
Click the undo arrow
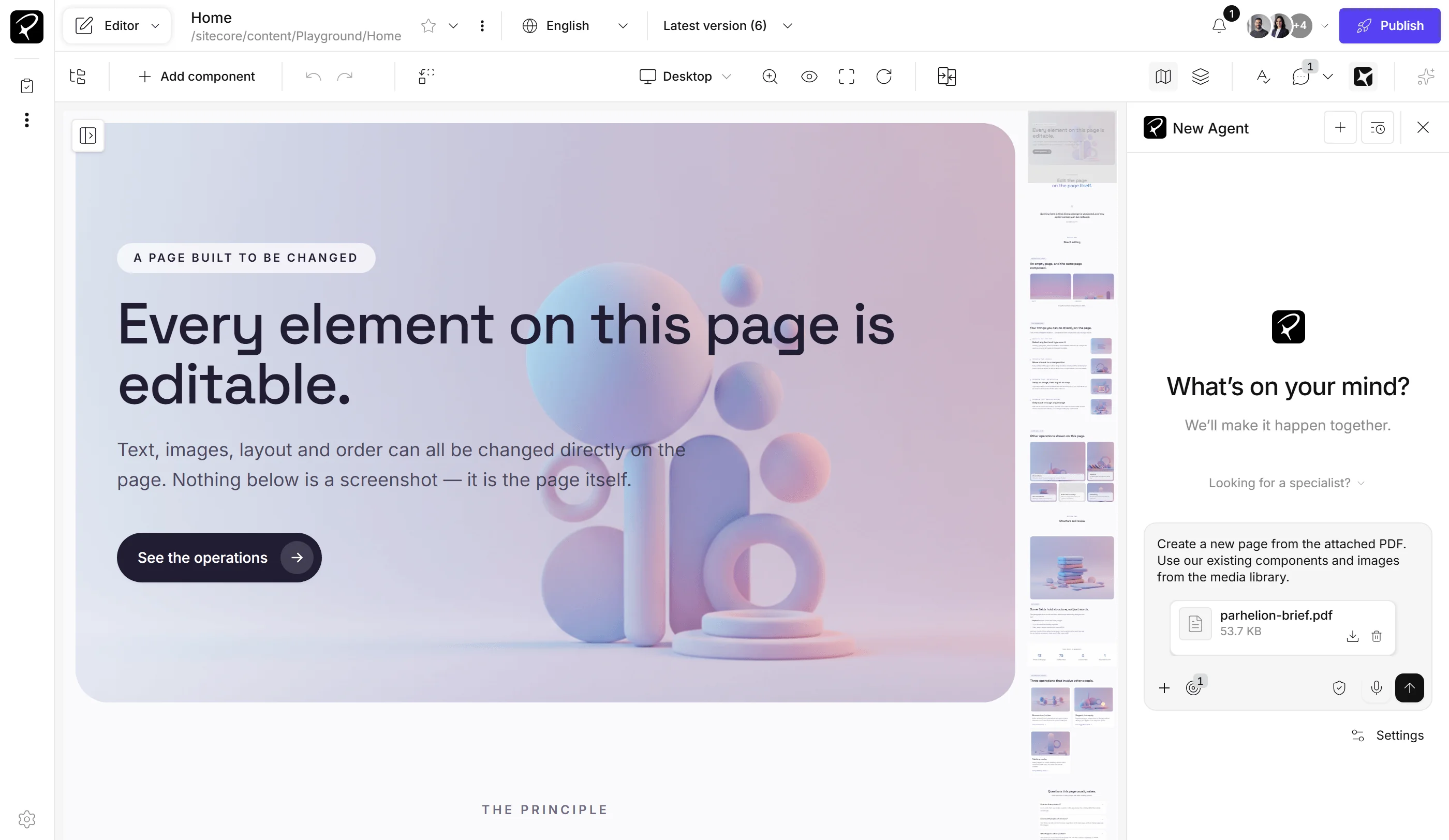pyautogui.click(x=314, y=77)
